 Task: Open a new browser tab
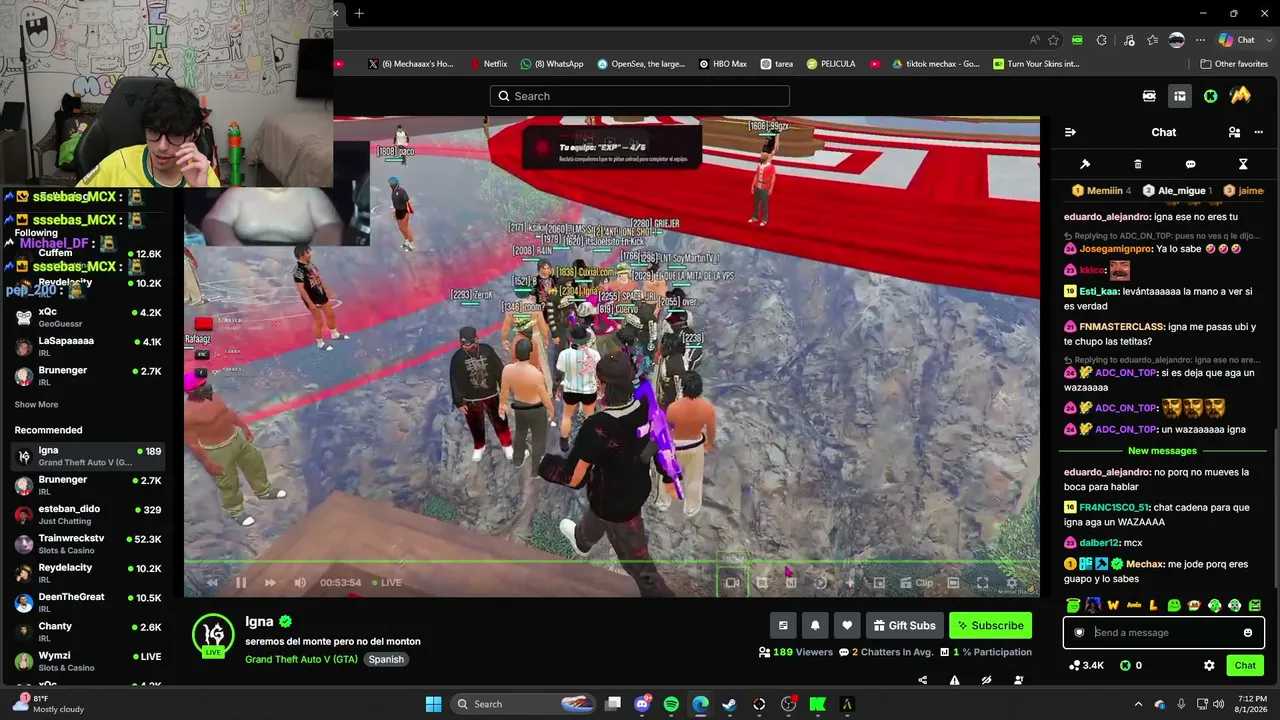click(x=359, y=13)
